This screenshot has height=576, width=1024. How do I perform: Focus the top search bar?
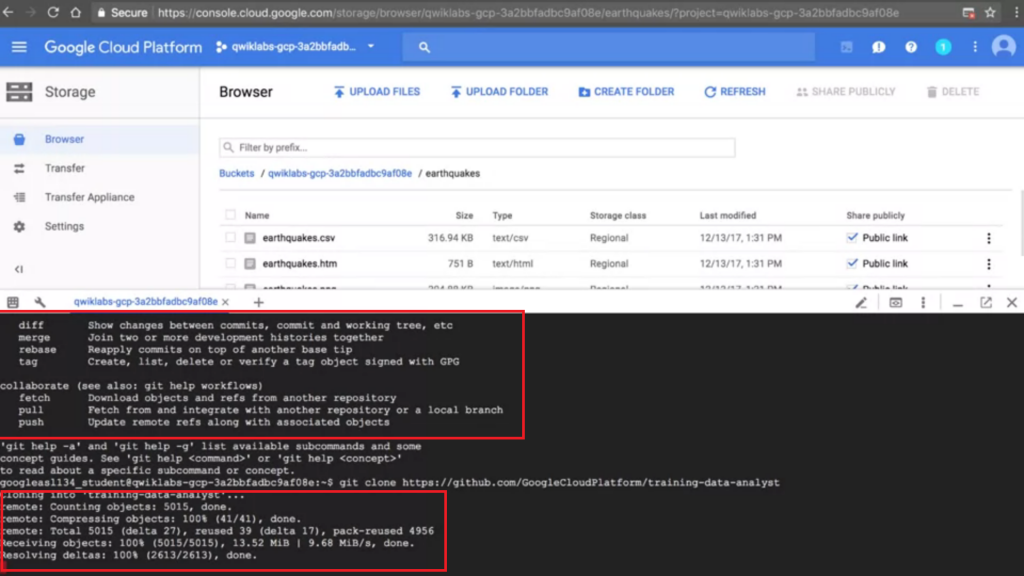[x=608, y=47]
